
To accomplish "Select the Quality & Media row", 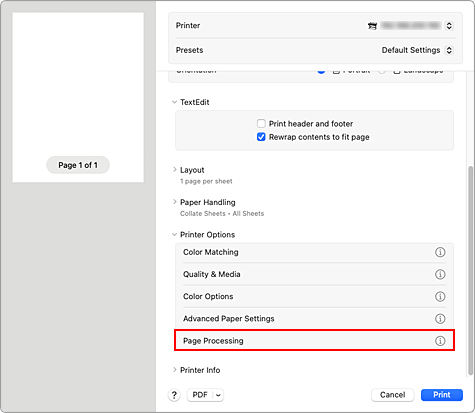I will tap(314, 274).
